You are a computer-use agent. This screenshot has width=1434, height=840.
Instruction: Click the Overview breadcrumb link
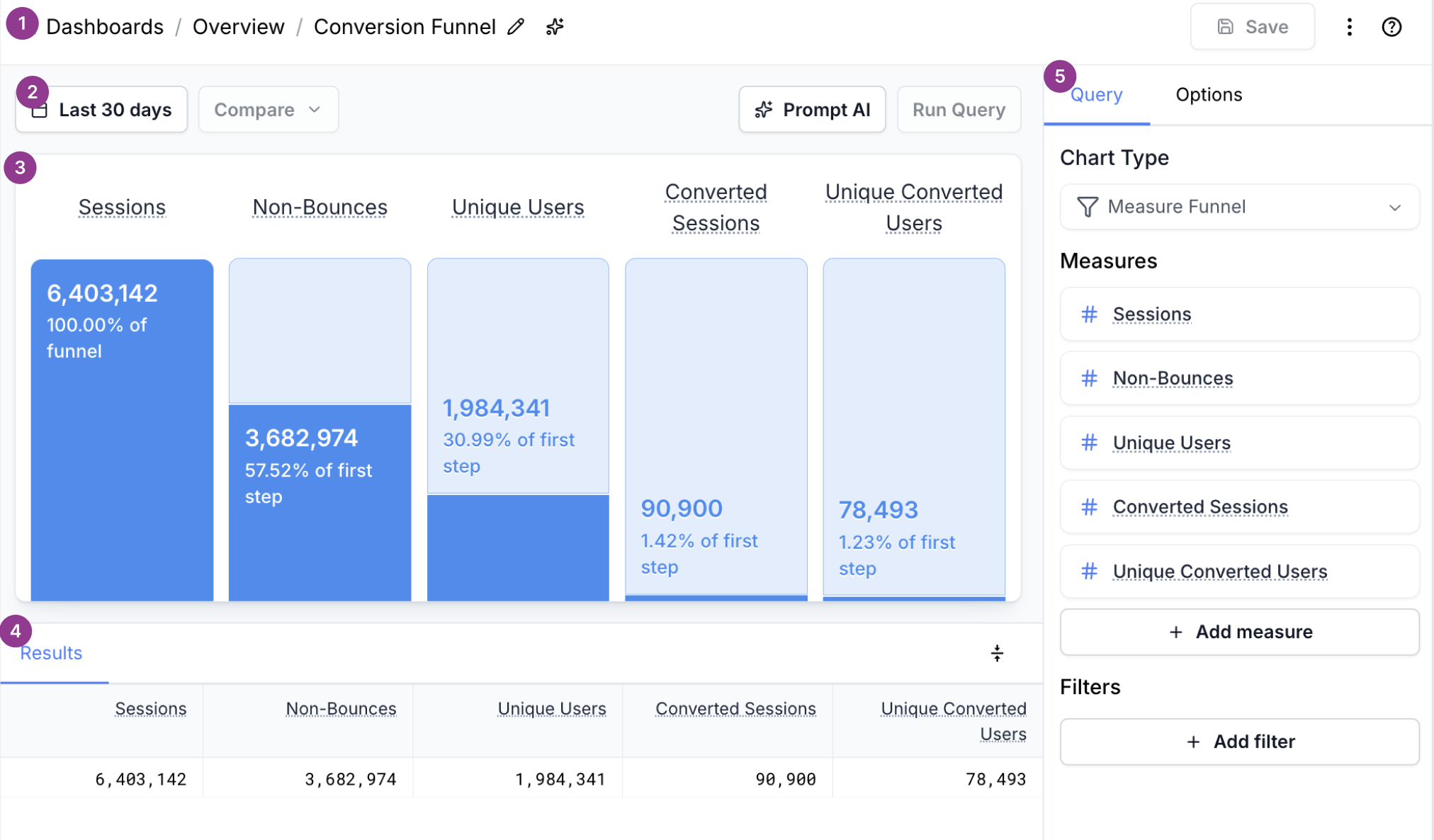(238, 27)
